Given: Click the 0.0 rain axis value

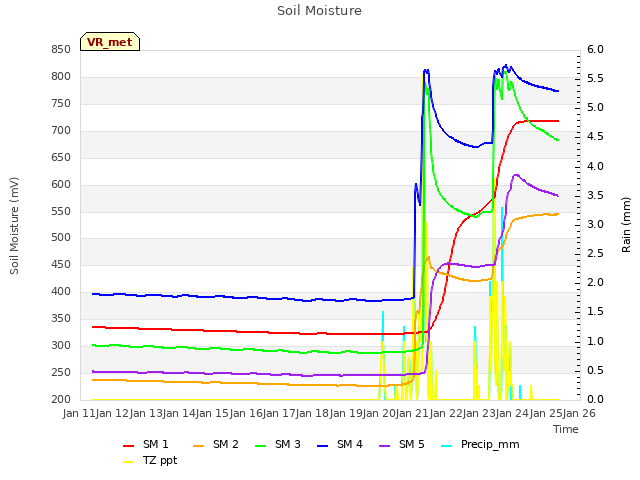Looking at the screenshot, I should point(595,400).
